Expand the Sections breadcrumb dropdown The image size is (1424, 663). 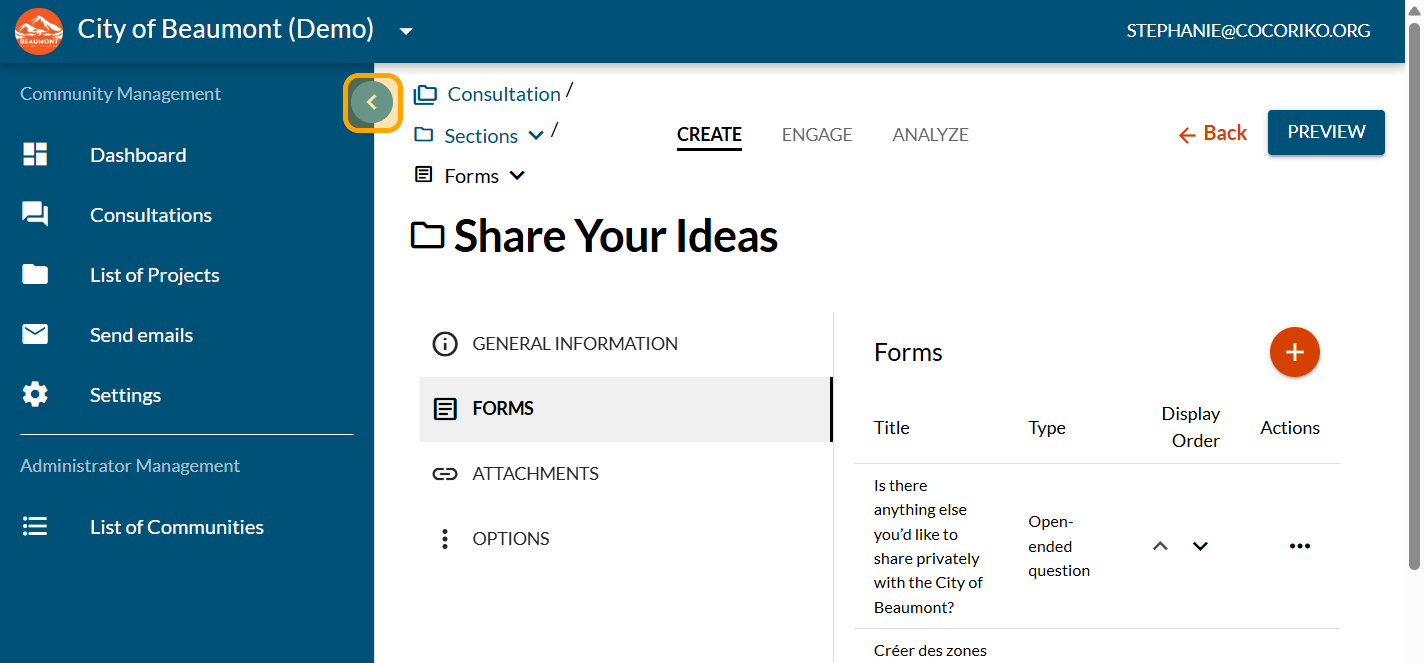[x=536, y=136]
